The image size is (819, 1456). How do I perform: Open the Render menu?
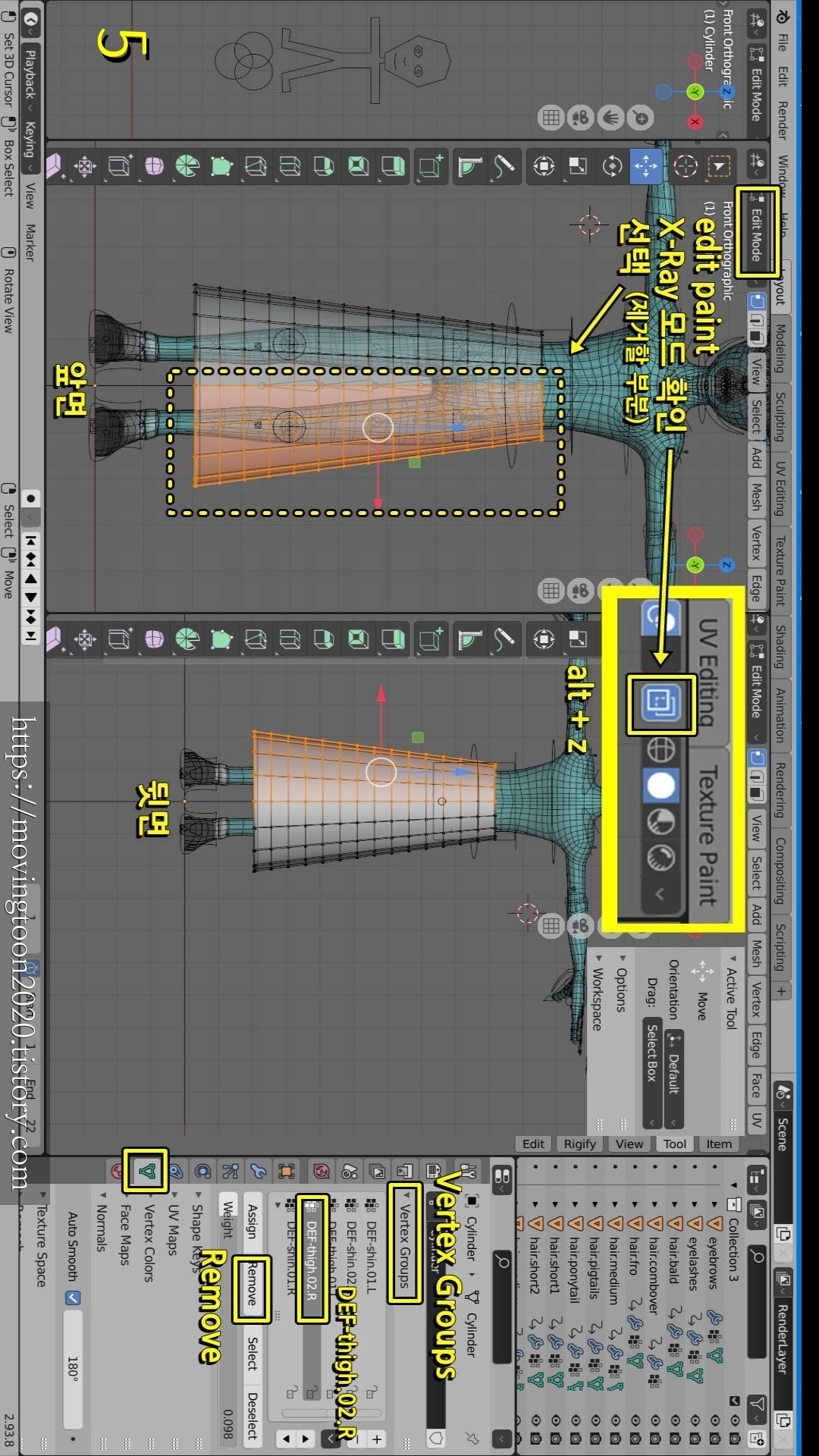[782, 121]
